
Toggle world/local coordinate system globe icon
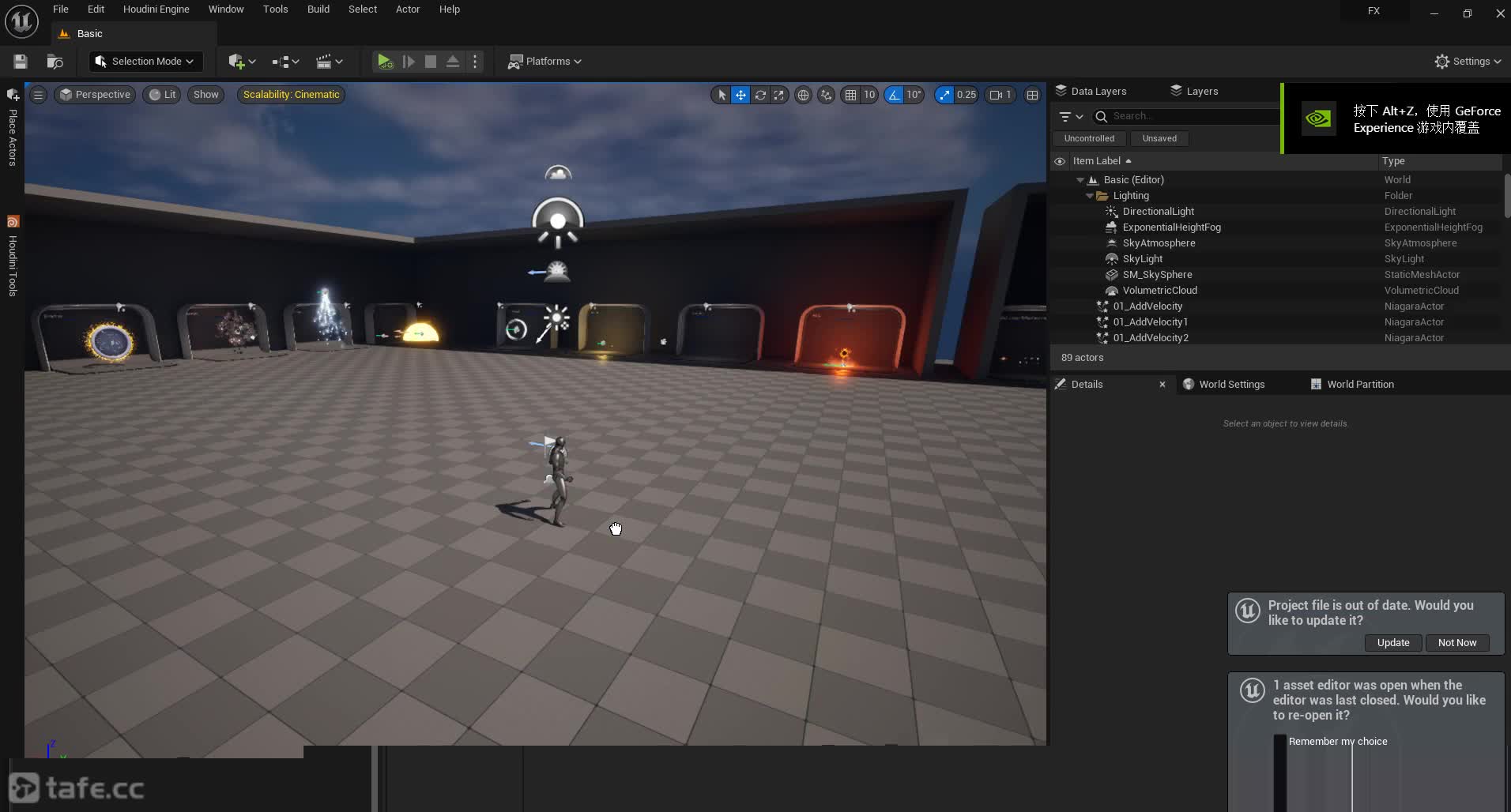pos(803,95)
